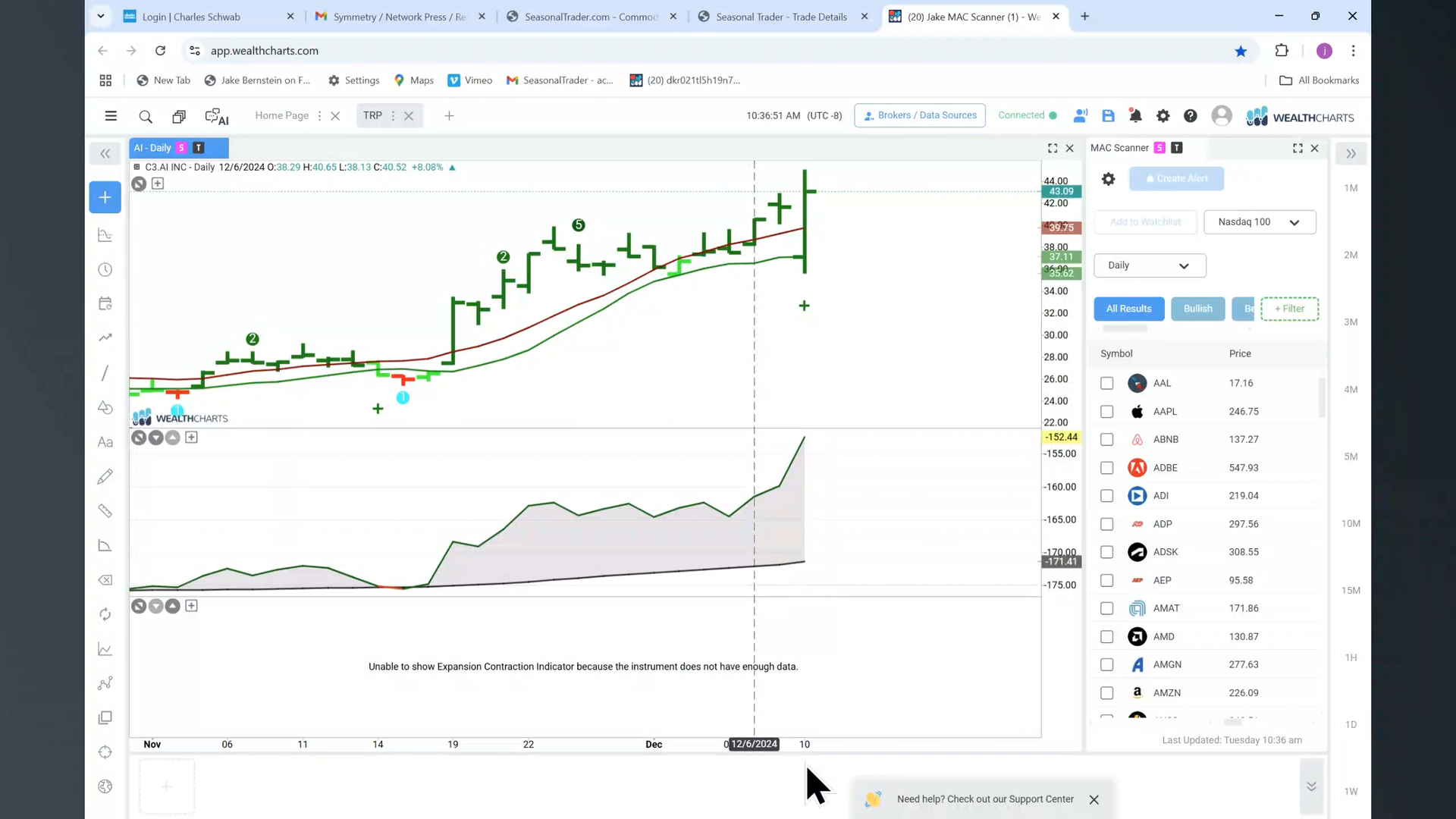Switch to Seasonal Trader Trade Details tab

[783, 17]
